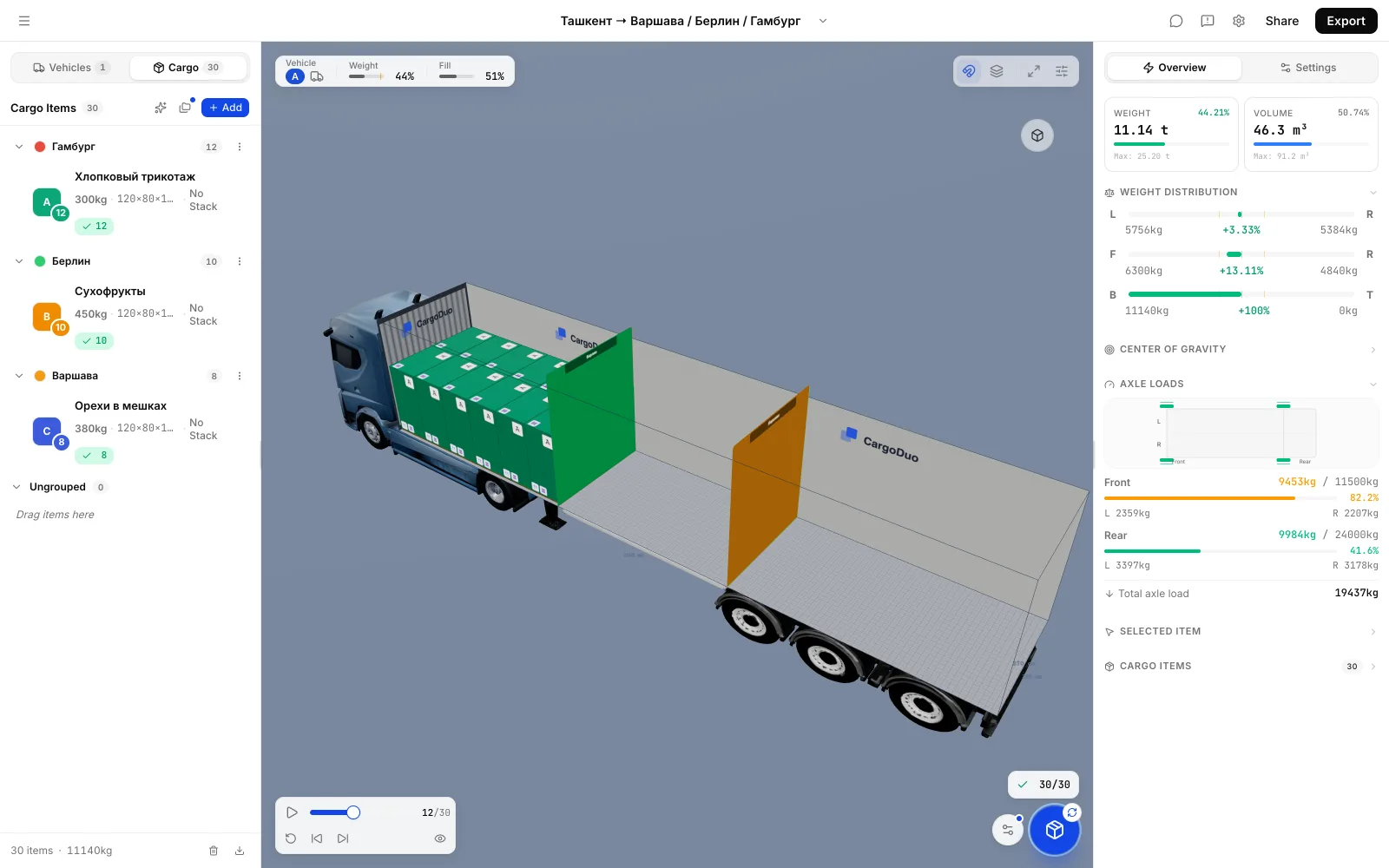Toggle the layers view icon
Image resolution: width=1389 pixels, height=868 pixels.
coord(997,71)
